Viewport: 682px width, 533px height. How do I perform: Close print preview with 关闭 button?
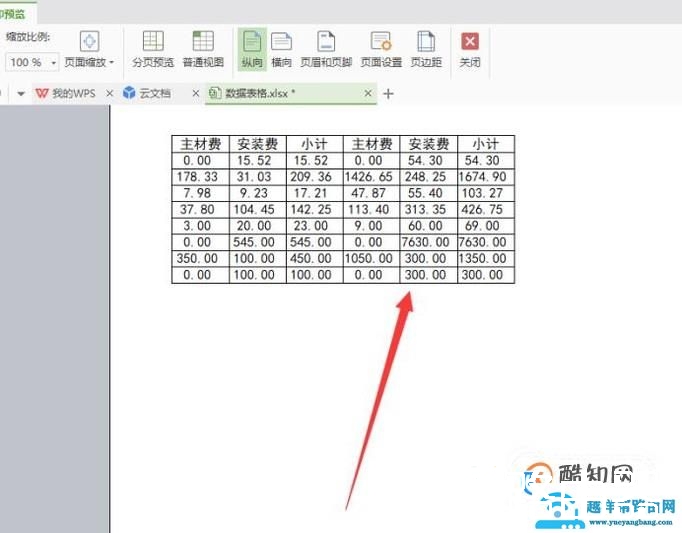[470, 50]
